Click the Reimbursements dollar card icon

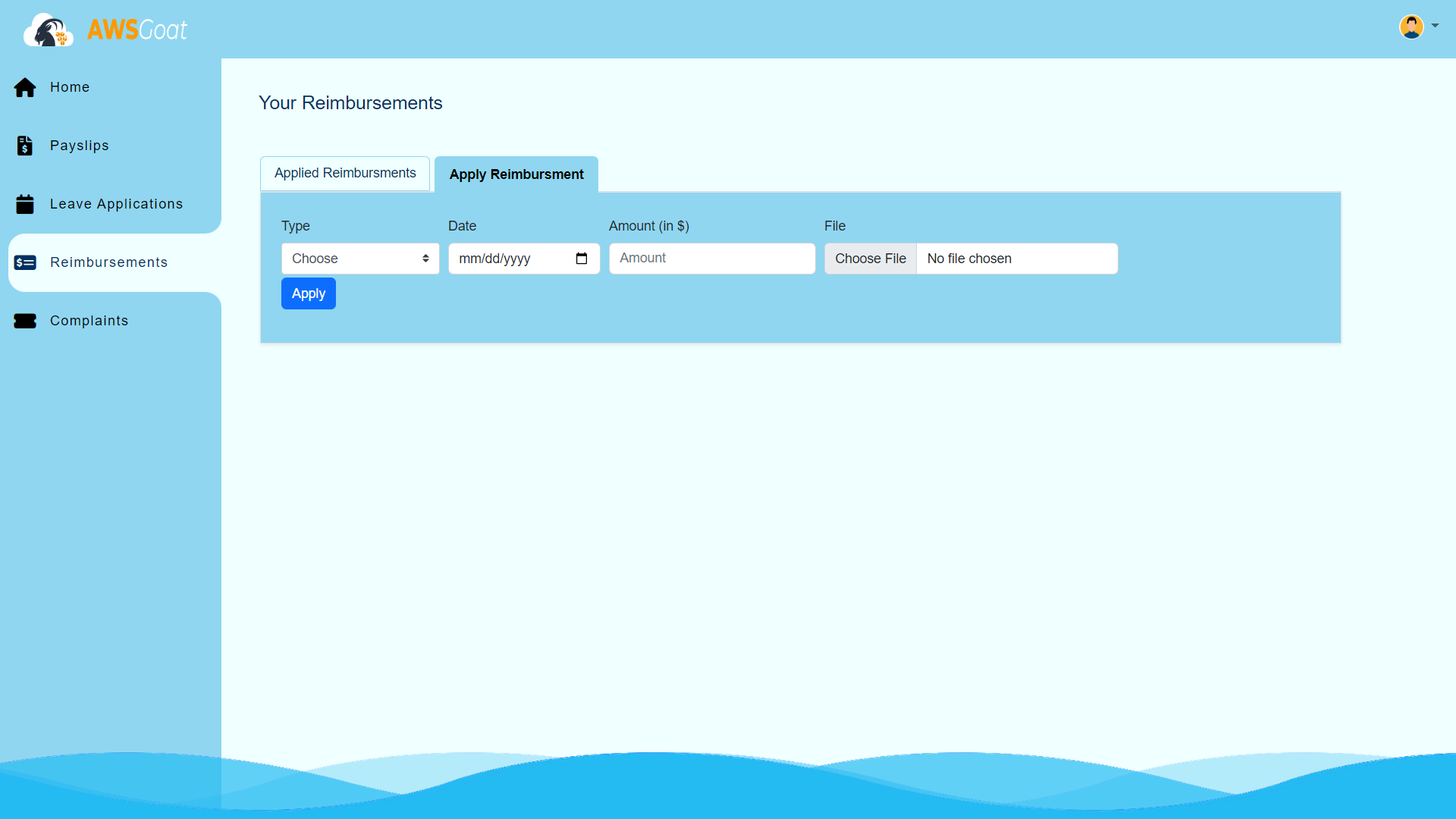click(x=25, y=262)
